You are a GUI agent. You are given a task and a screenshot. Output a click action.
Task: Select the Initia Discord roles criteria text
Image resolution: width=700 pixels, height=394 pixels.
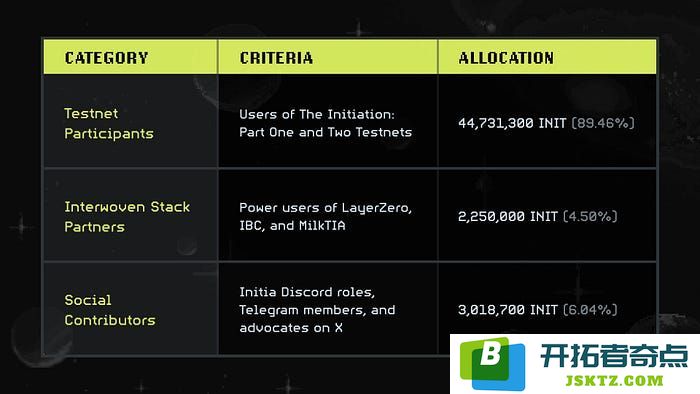tap(317, 310)
